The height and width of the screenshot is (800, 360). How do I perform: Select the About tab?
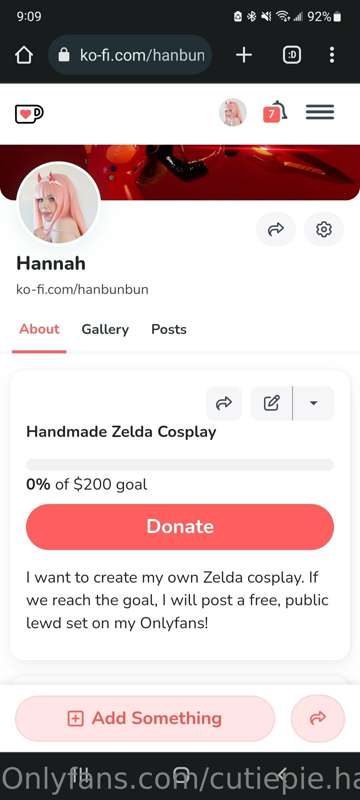point(39,330)
